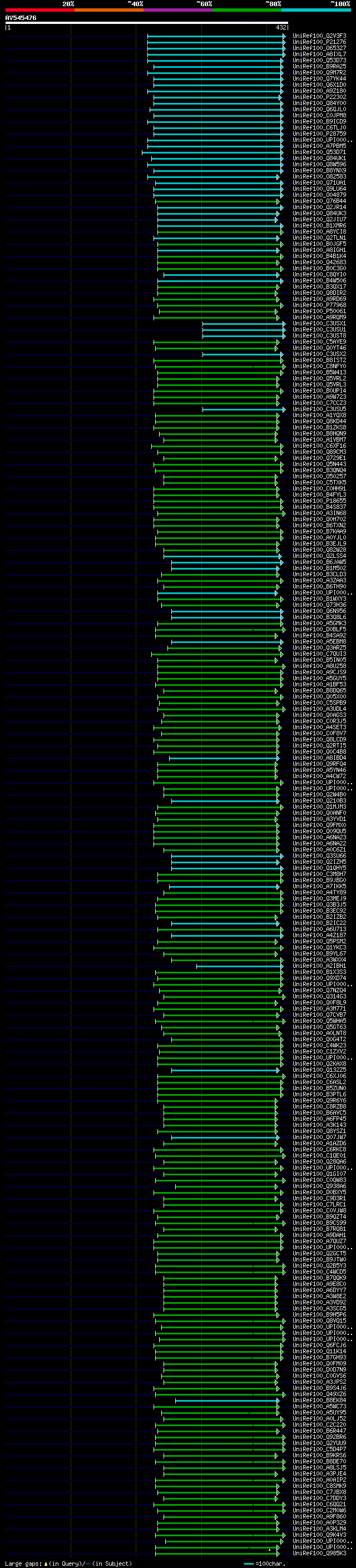Image resolution: width=356 pixels, height=1568 pixels.
Task: Select the UniRef100_O50257 label
Action: [x=319, y=477]
